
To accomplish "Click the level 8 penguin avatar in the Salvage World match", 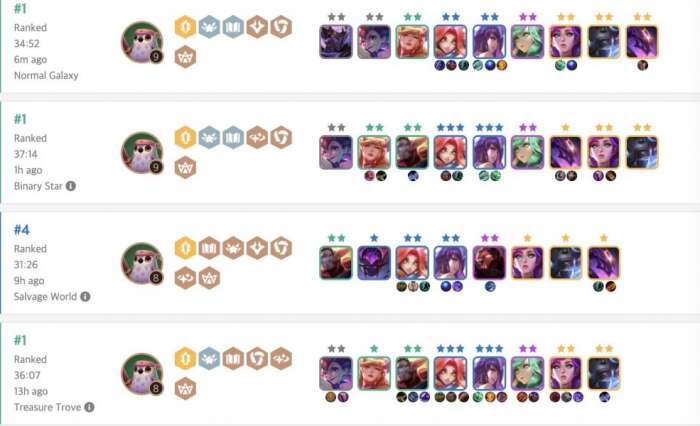I will click(142, 263).
